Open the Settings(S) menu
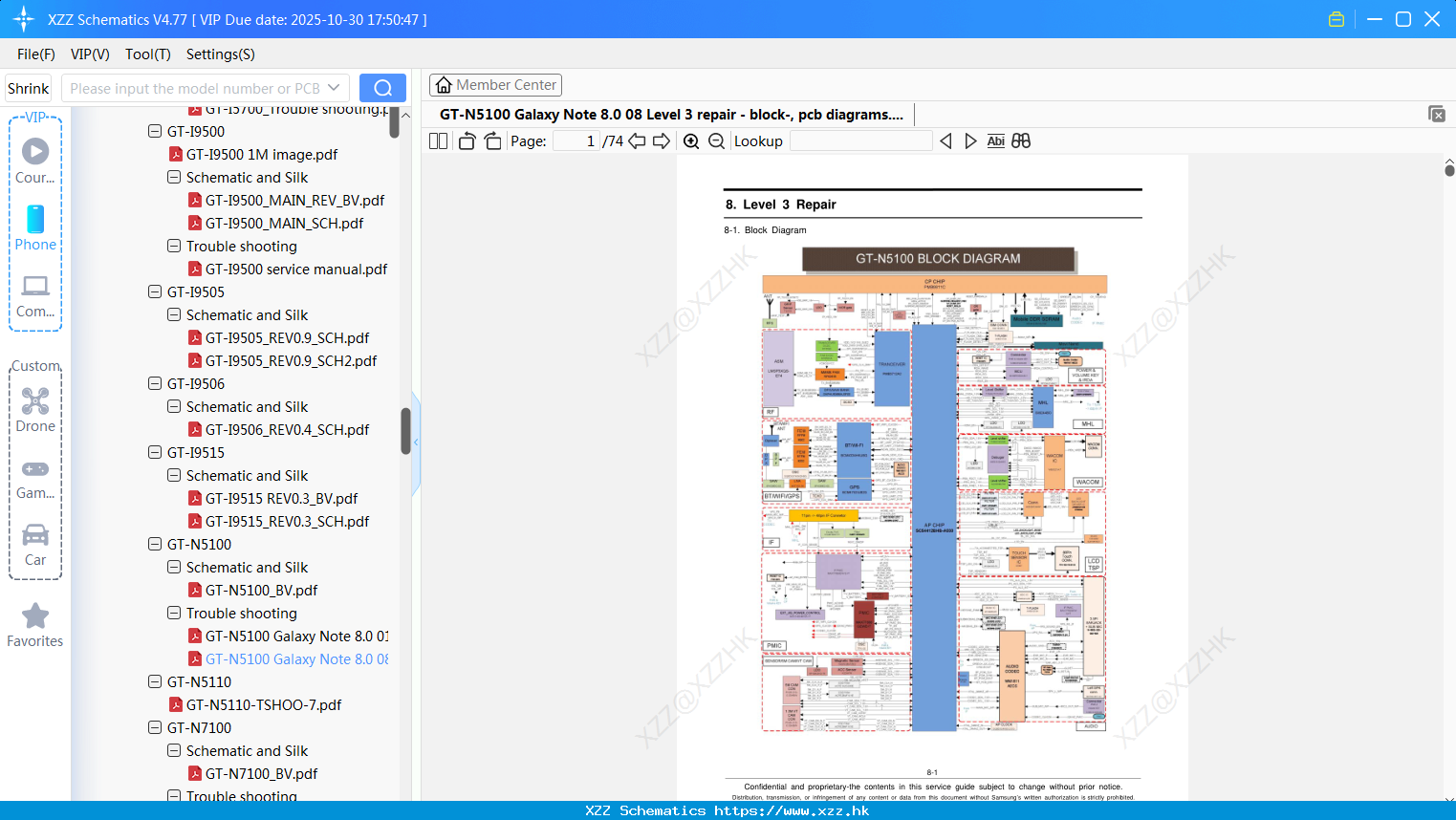The height and width of the screenshot is (820, 1456). click(x=221, y=54)
